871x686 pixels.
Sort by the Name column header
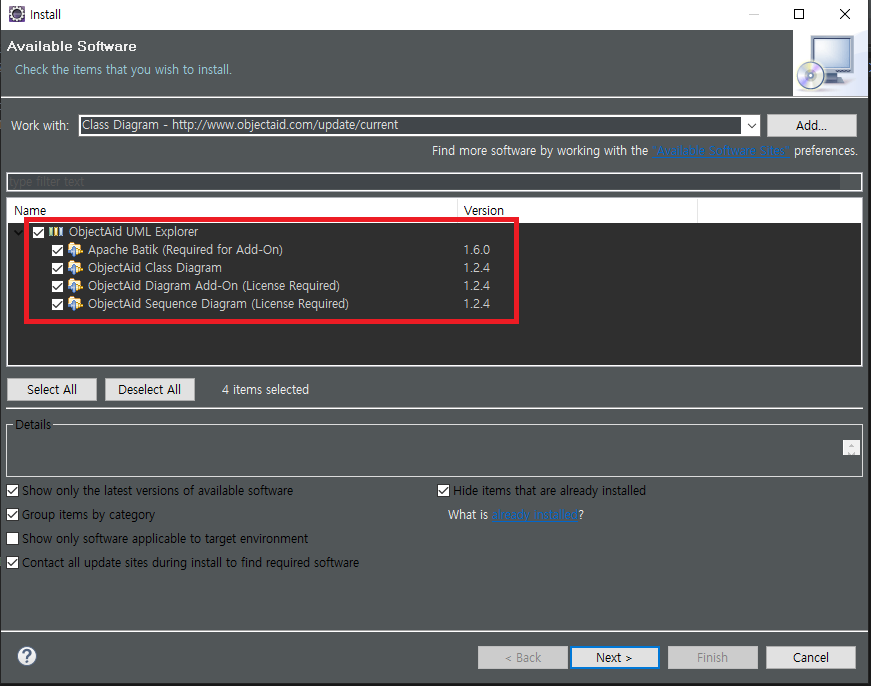pyautogui.click(x=232, y=211)
